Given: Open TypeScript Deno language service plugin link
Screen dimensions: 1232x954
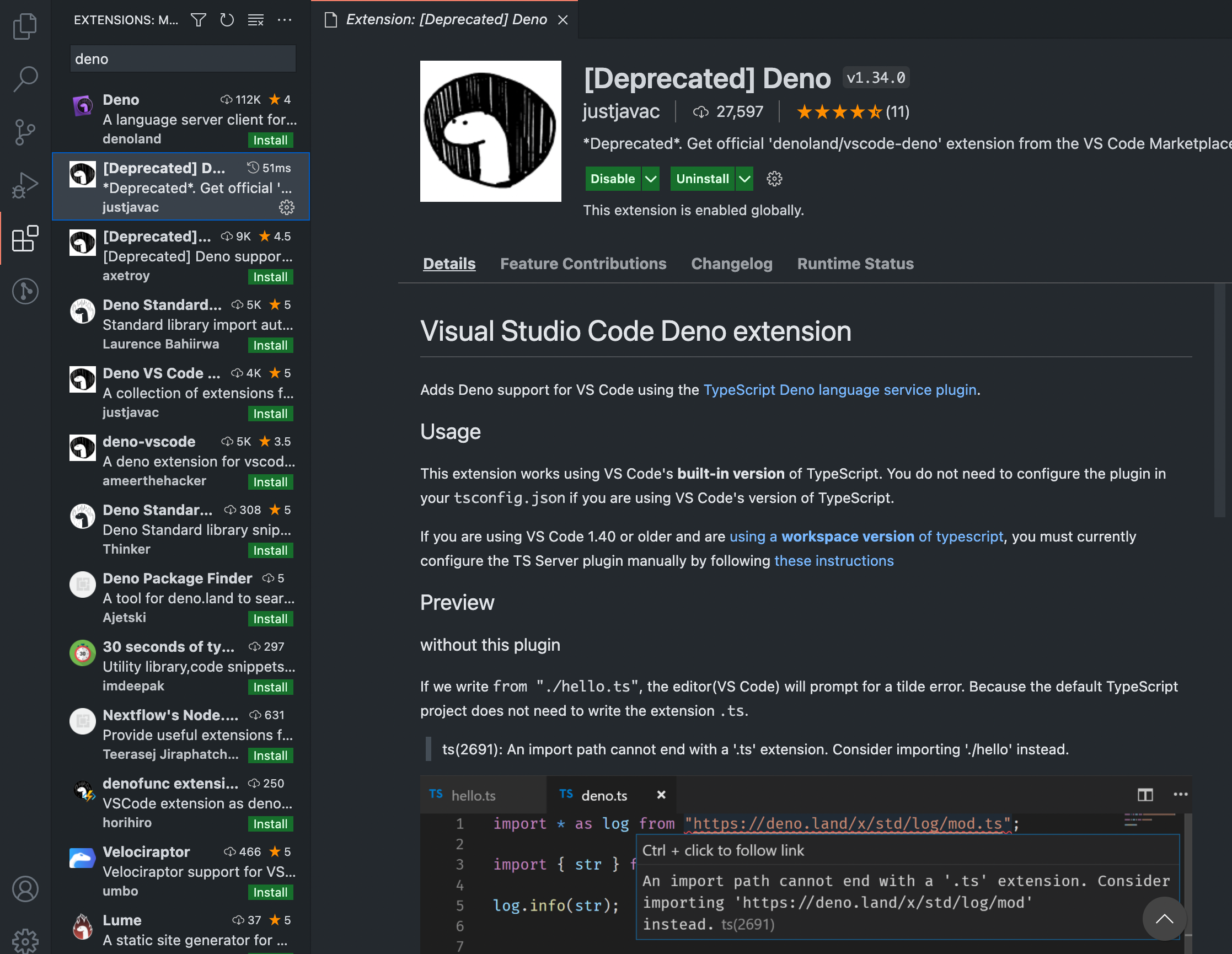Looking at the screenshot, I should (840, 390).
